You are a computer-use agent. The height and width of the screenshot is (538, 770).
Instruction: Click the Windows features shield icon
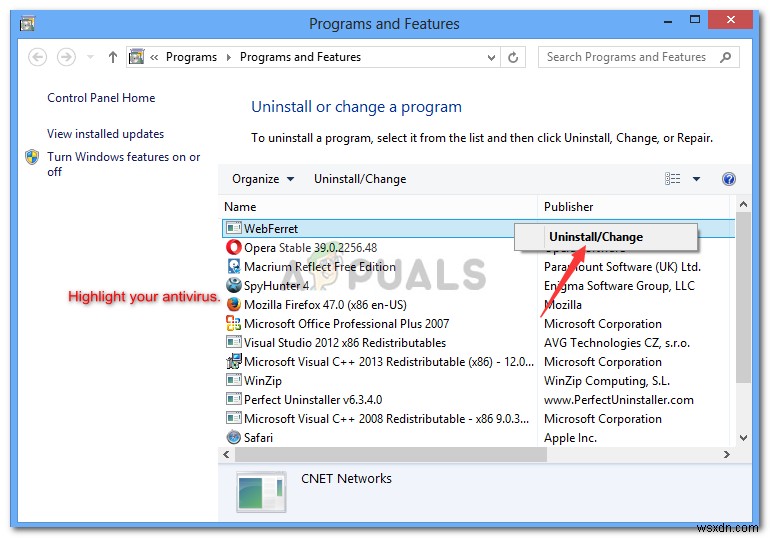click(32, 157)
